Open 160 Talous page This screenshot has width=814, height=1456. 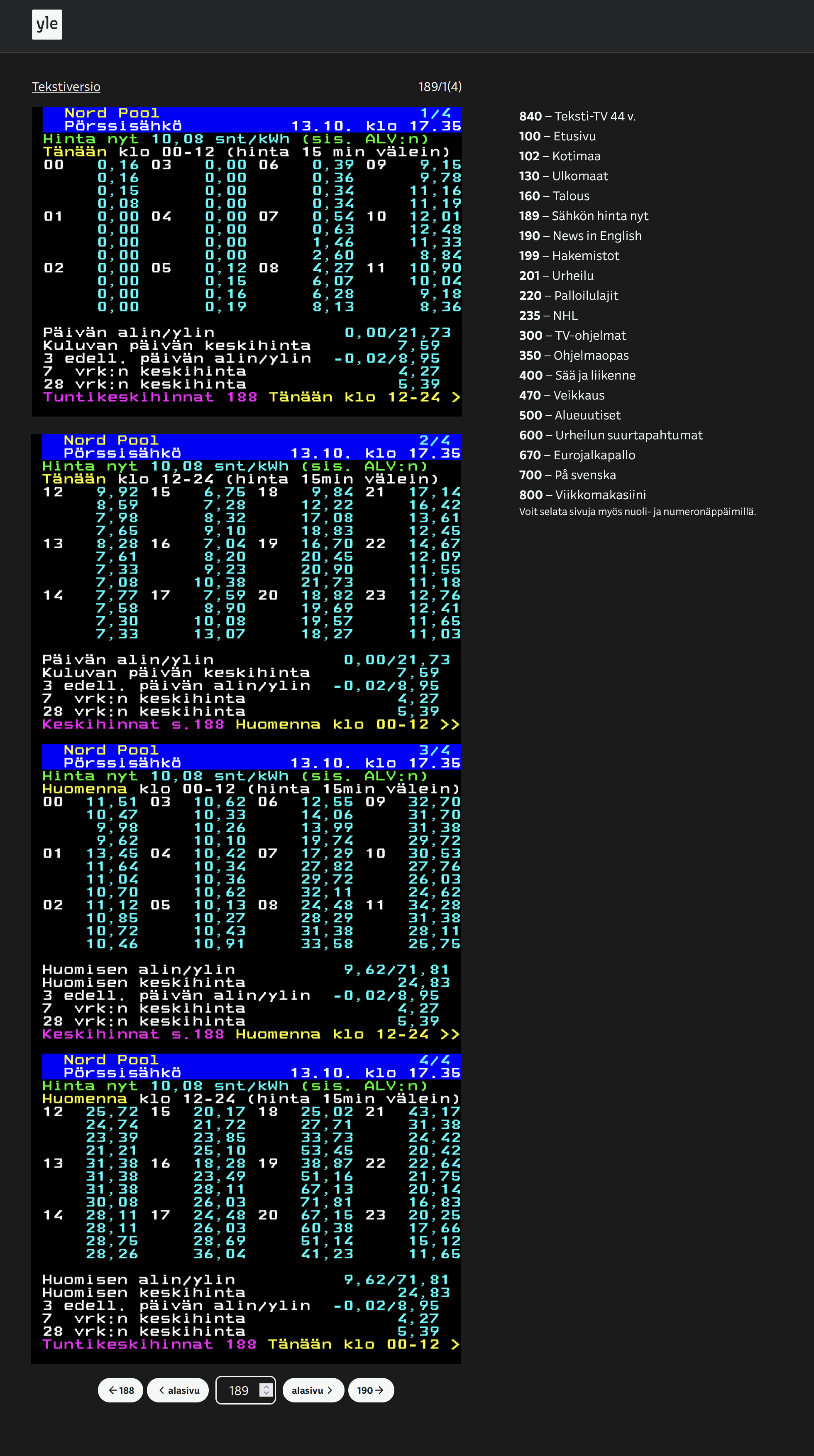554,196
